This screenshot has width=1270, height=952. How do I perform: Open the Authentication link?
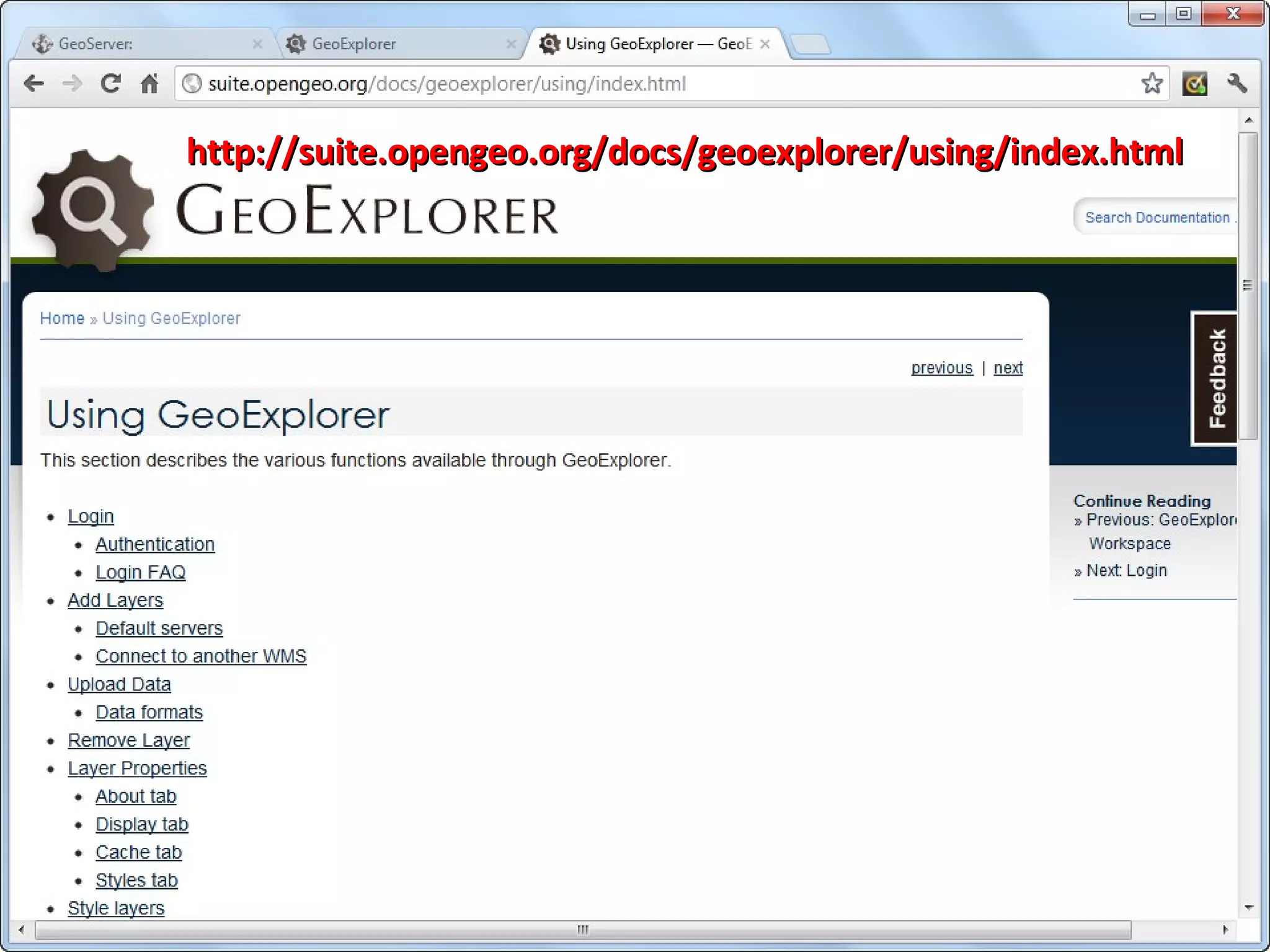[x=155, y=544]
